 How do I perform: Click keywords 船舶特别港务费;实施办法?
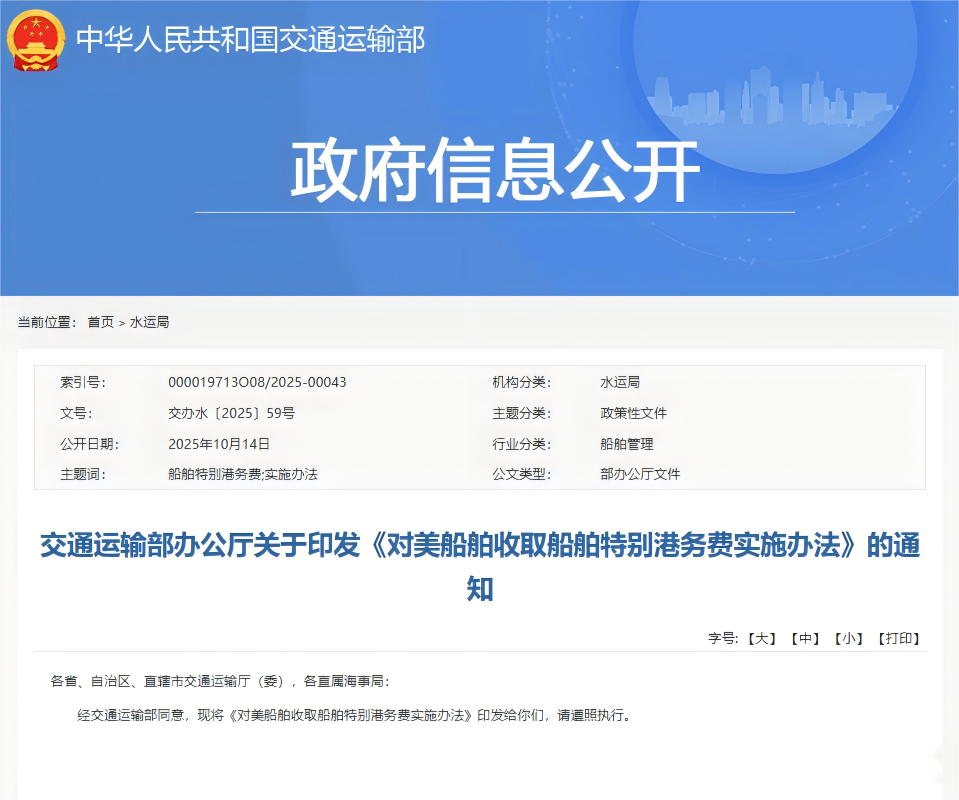tap(242, 474)
